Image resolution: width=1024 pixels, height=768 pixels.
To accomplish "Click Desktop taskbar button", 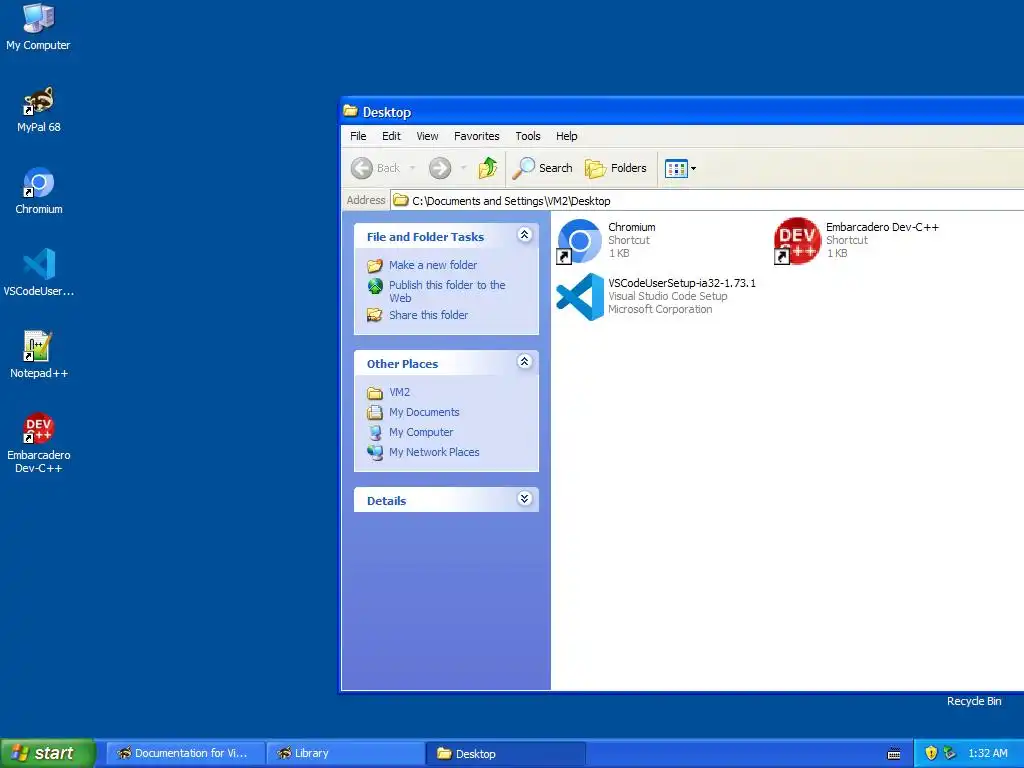I will pos(505,754).
